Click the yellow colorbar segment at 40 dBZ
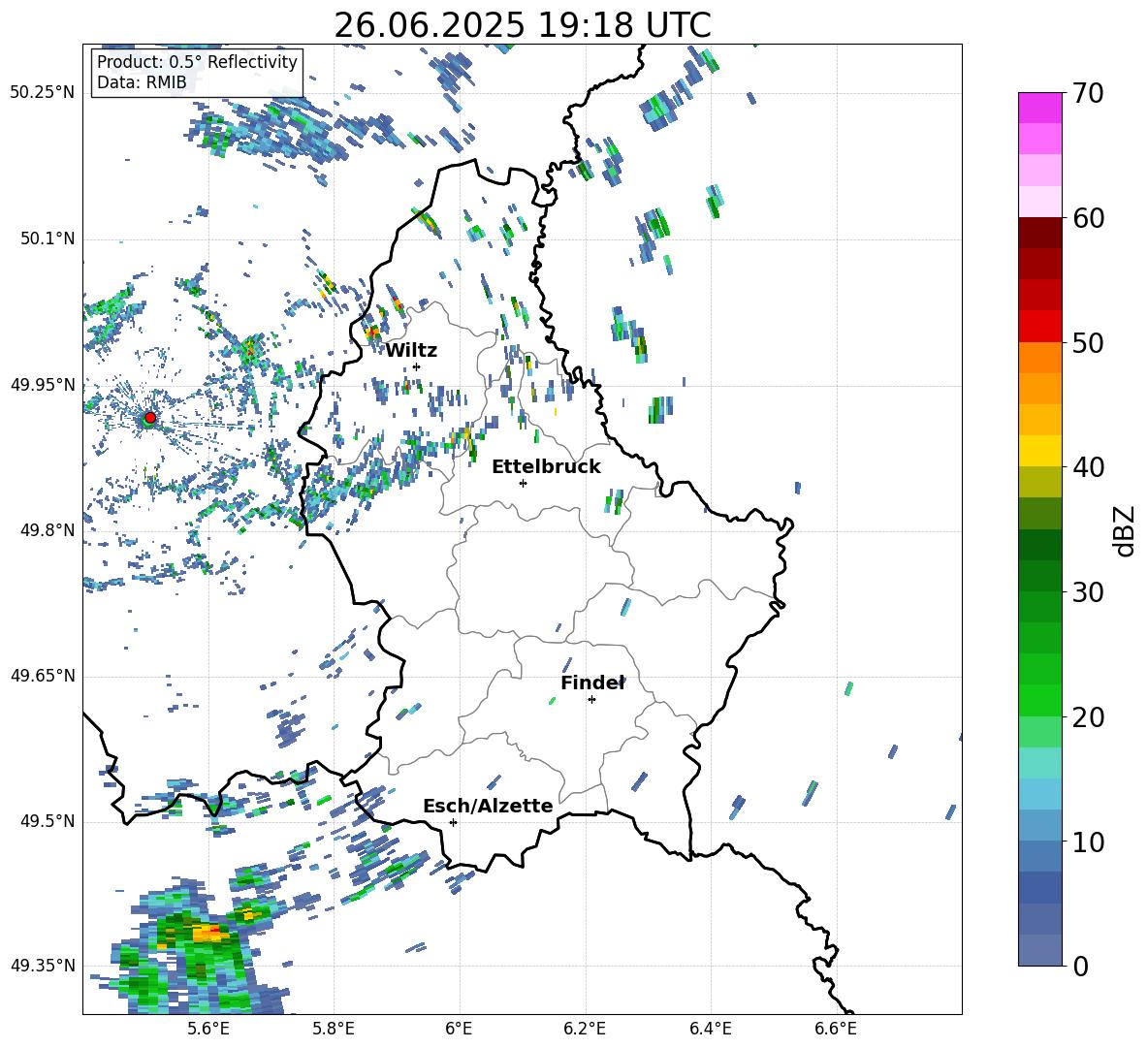 tap(1040, 451)
